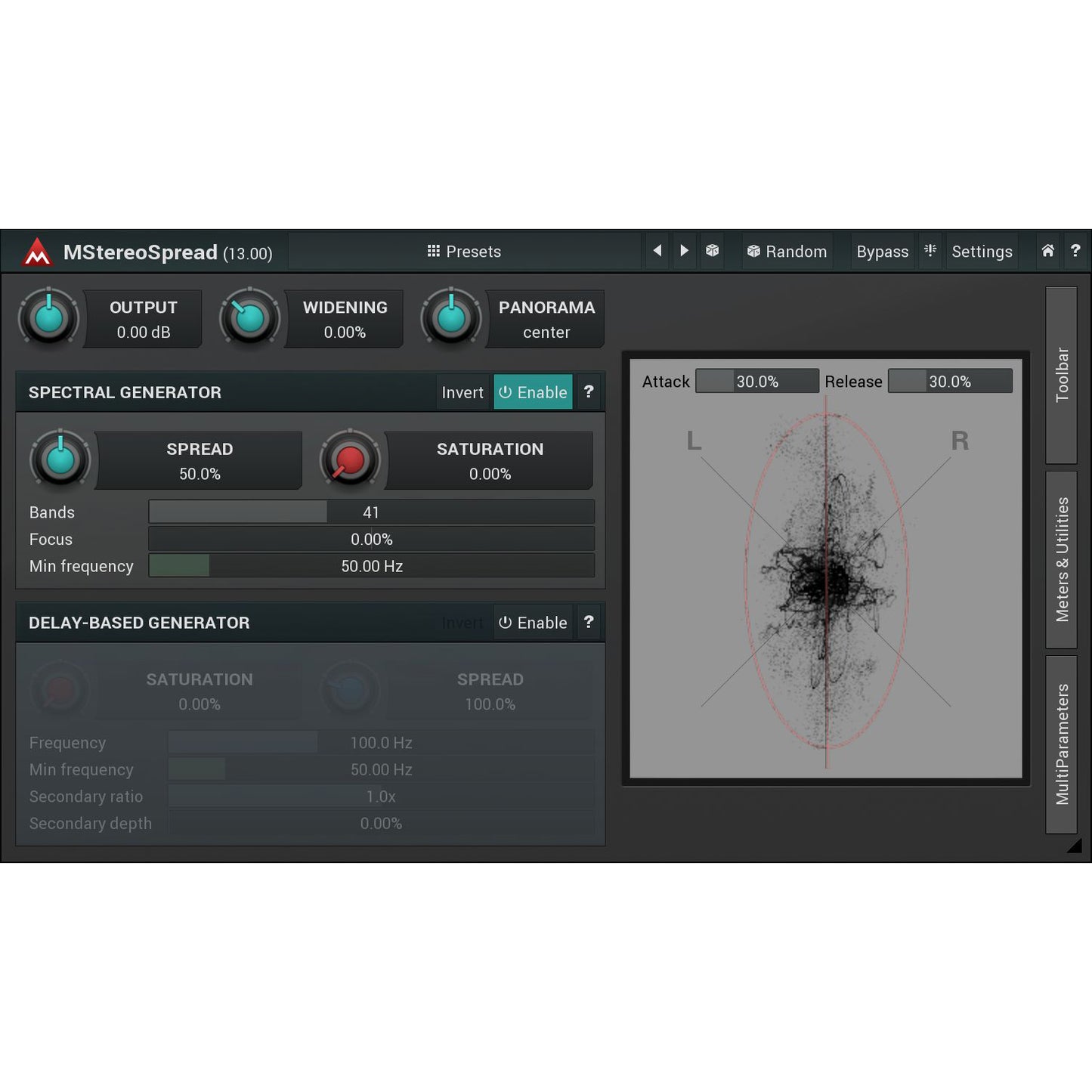The height and width of the screenshot is (1092, 1092).
Task: Expand the Toolbar side panel
Action: pyautogui.click(x=1061, y=375)
